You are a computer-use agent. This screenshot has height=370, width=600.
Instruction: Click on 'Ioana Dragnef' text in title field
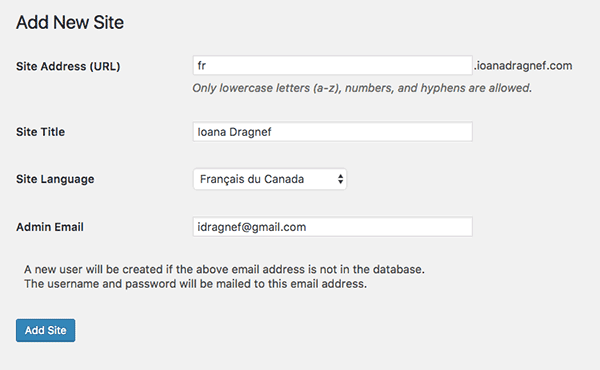(234, 132)
